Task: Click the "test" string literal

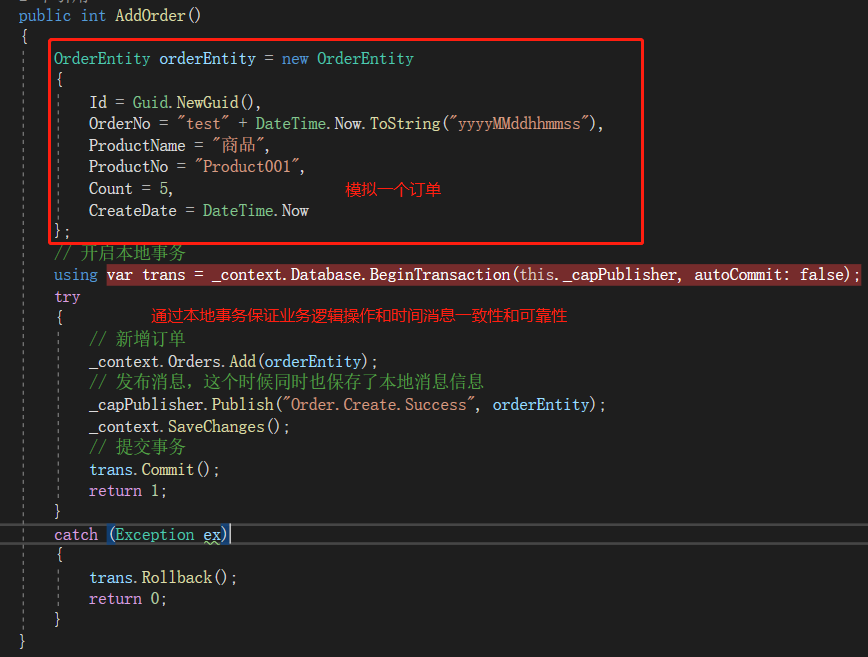Action: [203, 123]
